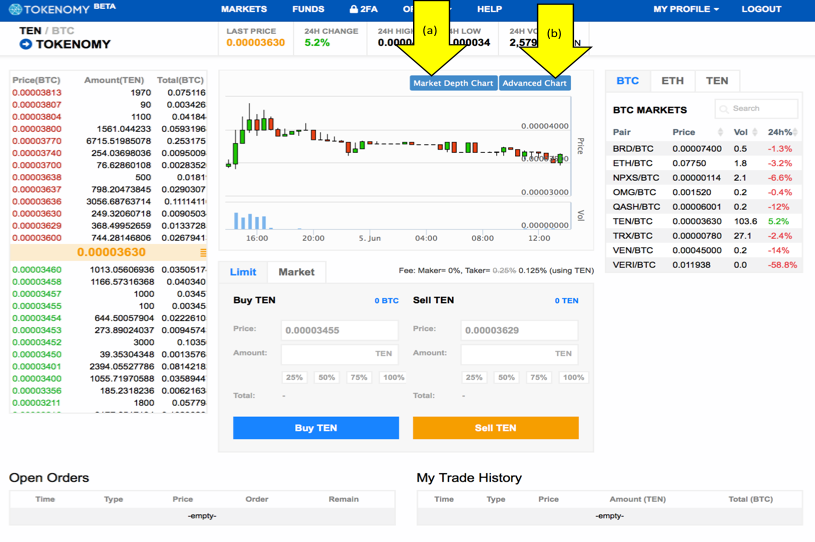The width and height of the screenshot is (815, 542).
Task: Click sell order price 0.00003770
Action: [x=37, y=141]
